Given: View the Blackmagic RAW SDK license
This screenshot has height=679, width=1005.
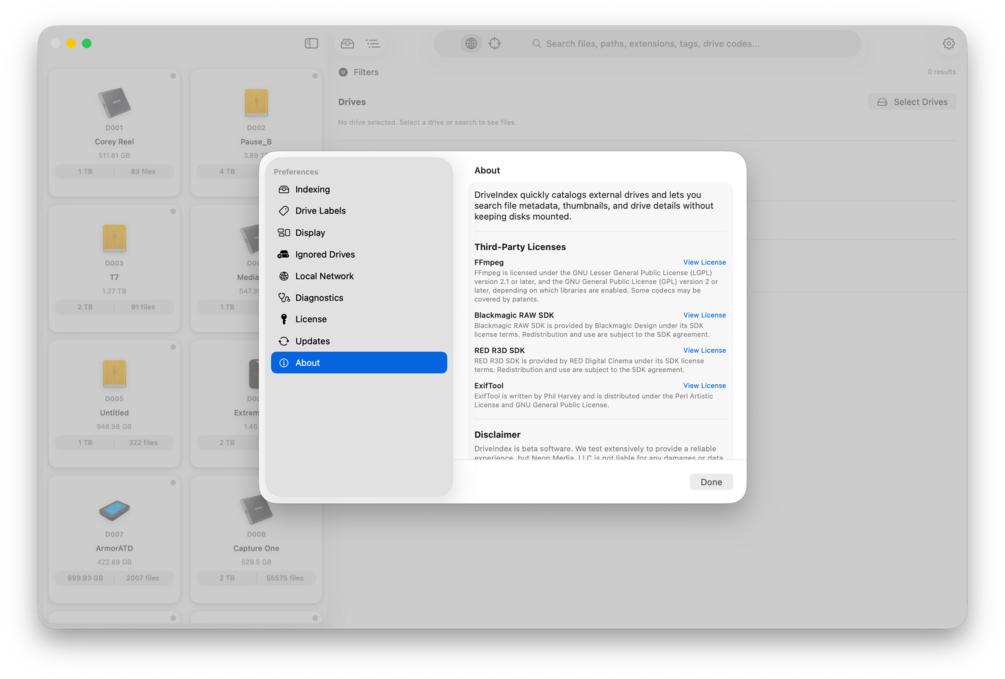Looking at the screenshot, I should pyautogui.click(x=704, y=315).
